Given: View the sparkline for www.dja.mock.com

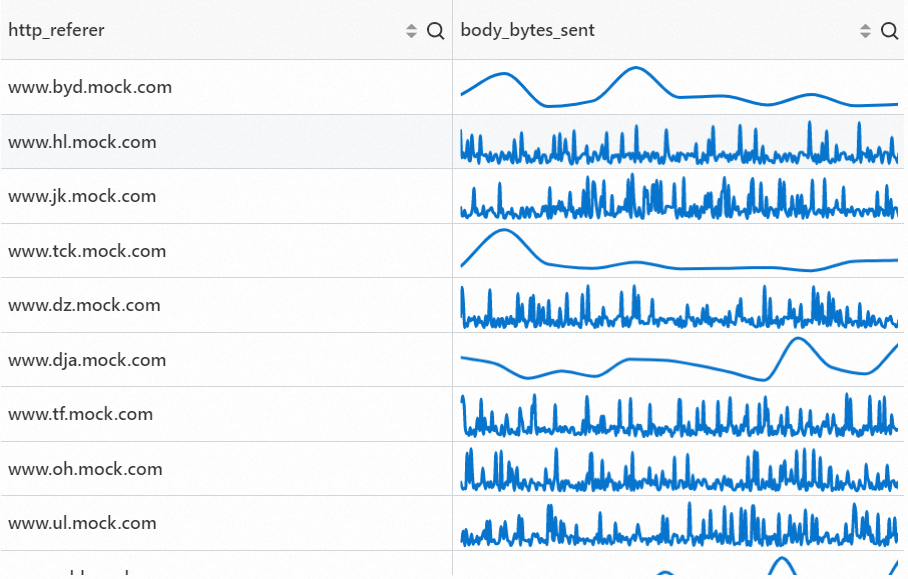Looking at the screenshot, I should 679,360.
